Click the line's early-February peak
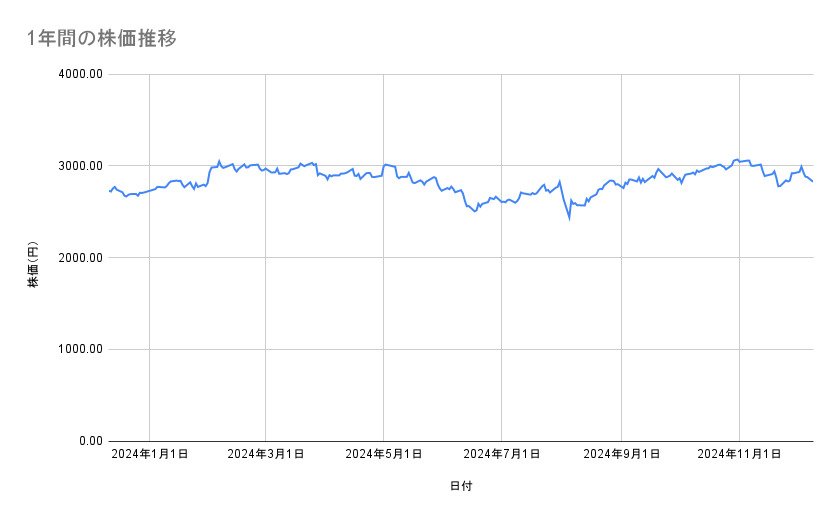This screenshot has width=839, height=519. pyautogui.click(x=219, y=160)
